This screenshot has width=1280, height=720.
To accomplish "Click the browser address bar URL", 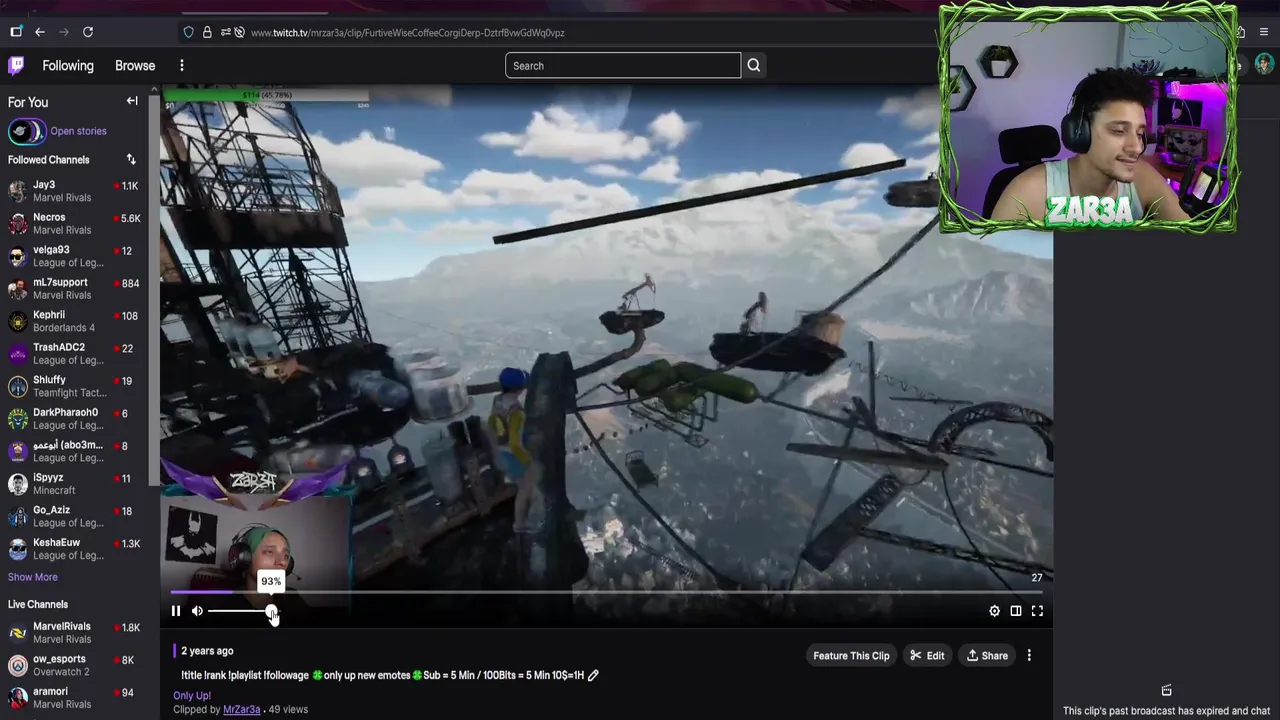I will point(407,33).
